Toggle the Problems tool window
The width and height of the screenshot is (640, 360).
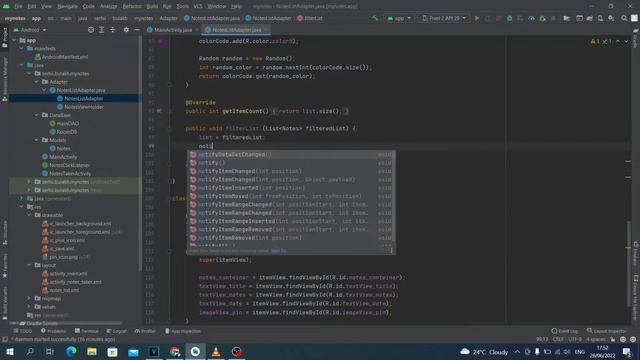tap(53, 331)
